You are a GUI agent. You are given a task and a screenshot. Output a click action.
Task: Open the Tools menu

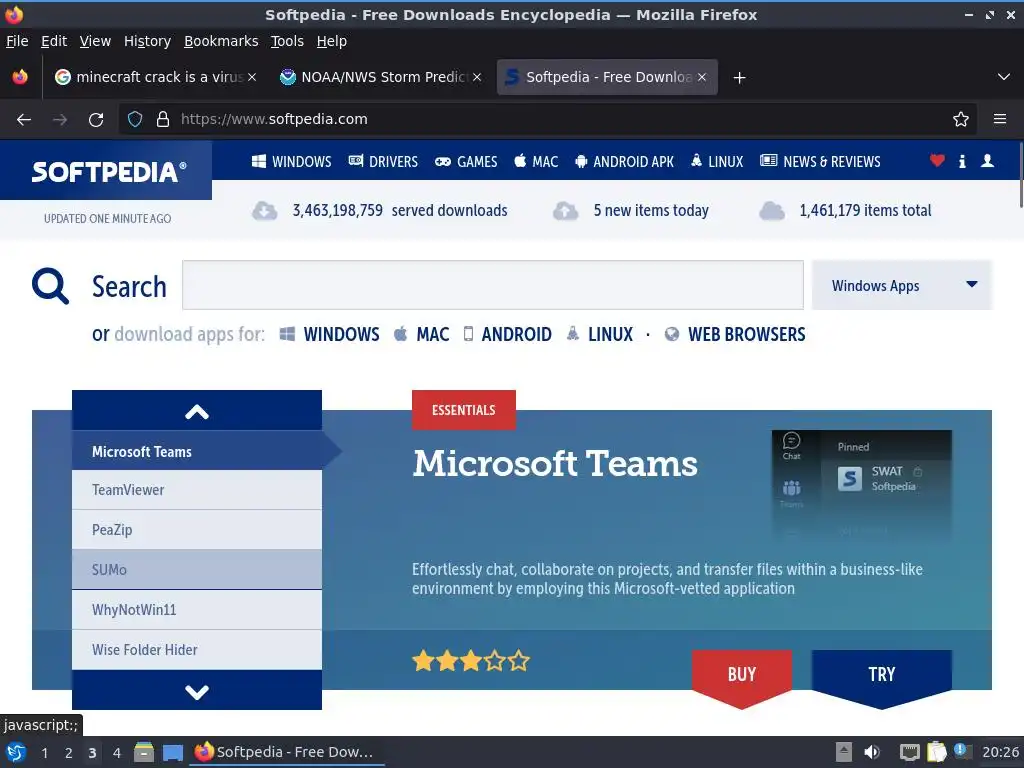pyautogui.click(x=287, y=41)
